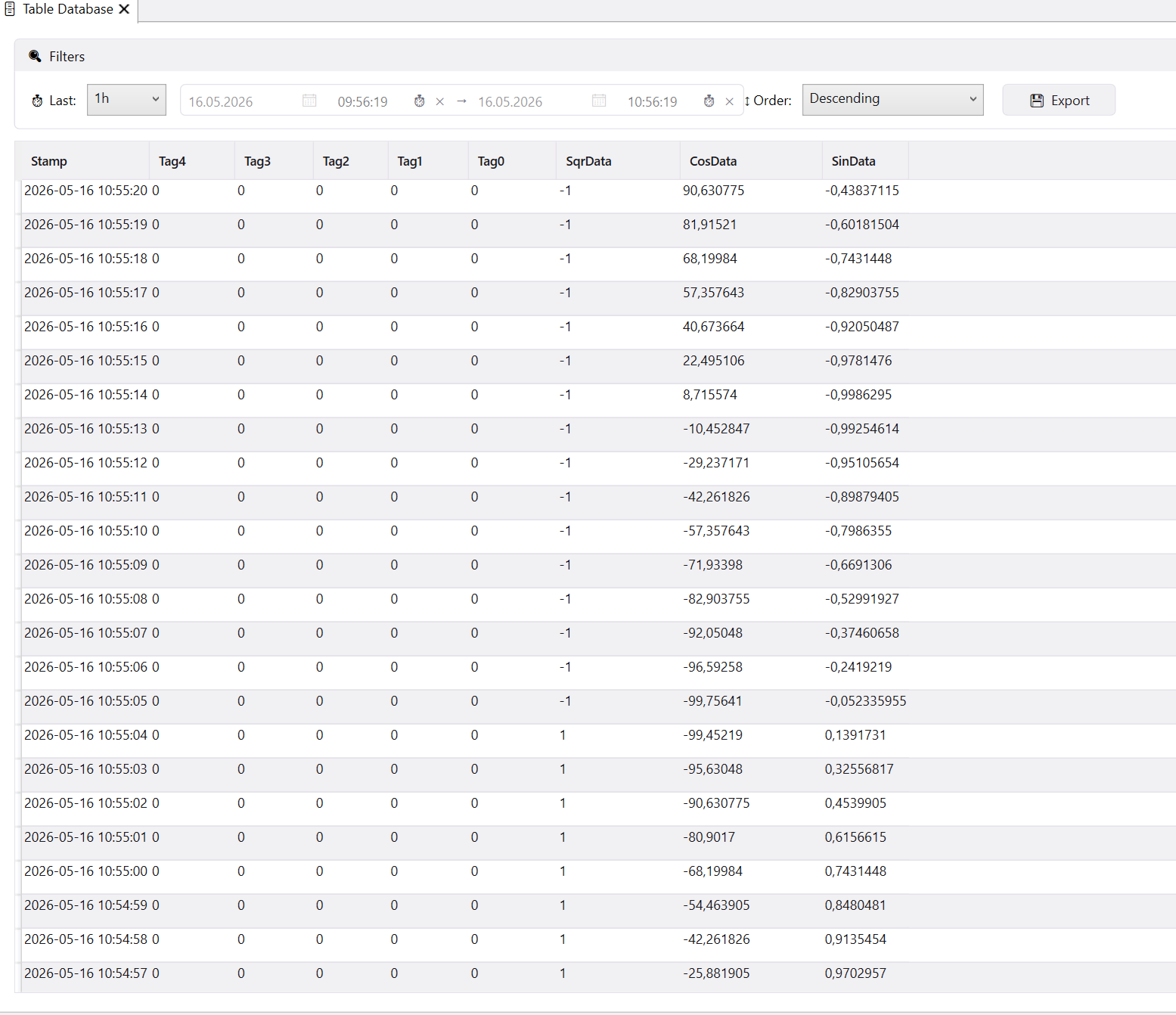This screenshot has height=1015, width=1176.
Task: Click the start time field 09:56:19
Action: [362, 101]
